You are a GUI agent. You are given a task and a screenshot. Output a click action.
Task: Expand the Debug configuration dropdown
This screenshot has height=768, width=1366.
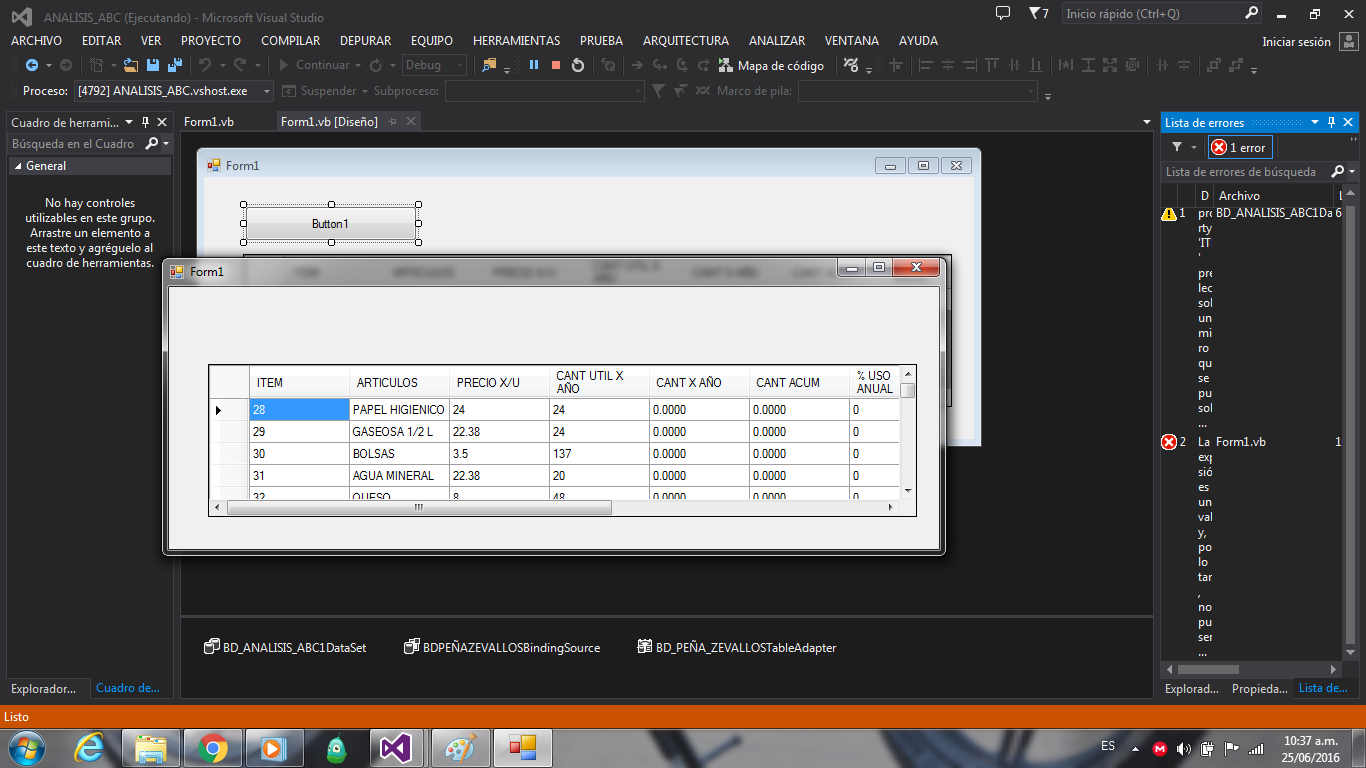click(459, 65)
